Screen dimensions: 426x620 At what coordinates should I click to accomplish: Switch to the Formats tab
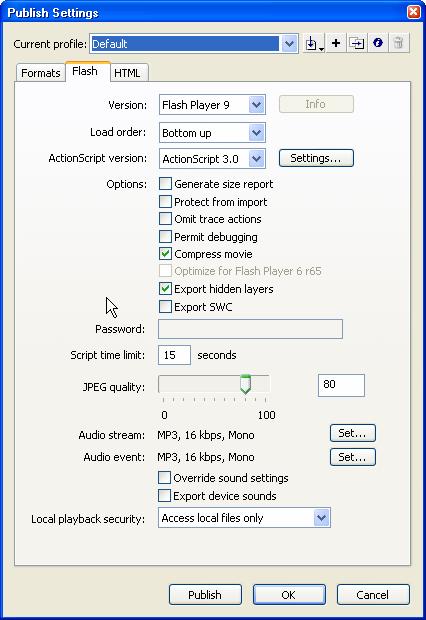tap(41, 73)
